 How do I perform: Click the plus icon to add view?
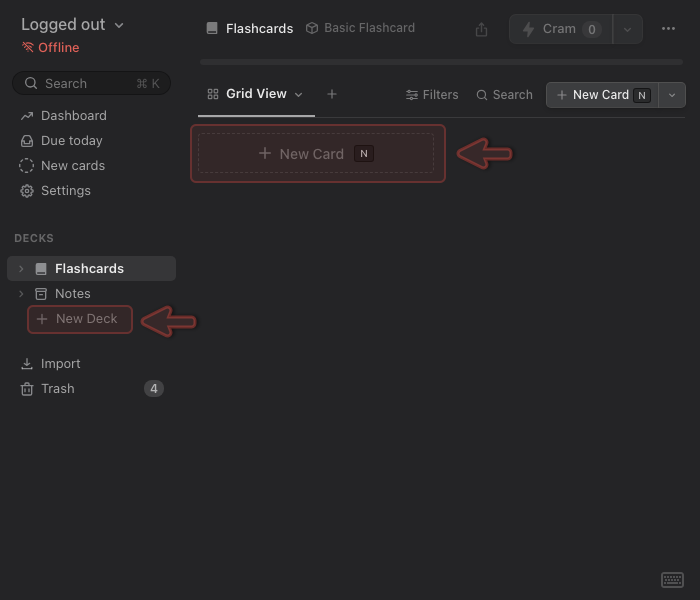pyautogui.click(x=332, y=94)
